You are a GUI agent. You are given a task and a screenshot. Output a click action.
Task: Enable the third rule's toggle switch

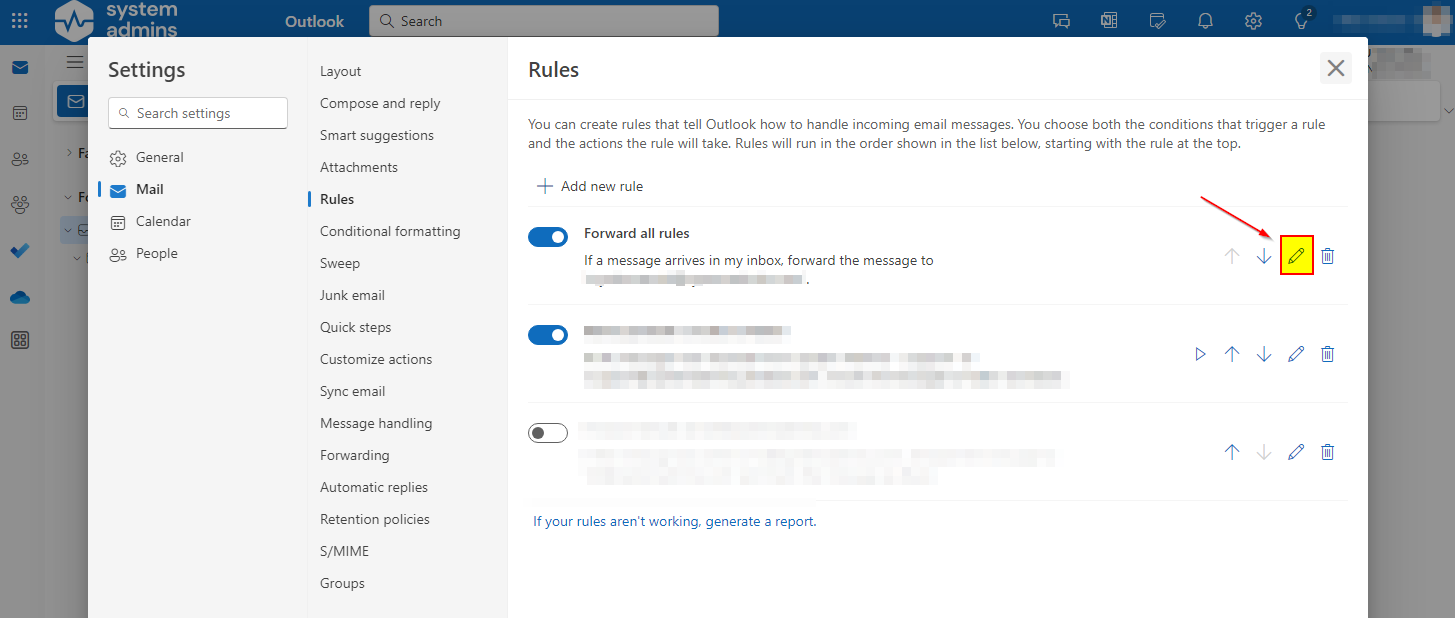pyautogui.click(x=548, y=433)
